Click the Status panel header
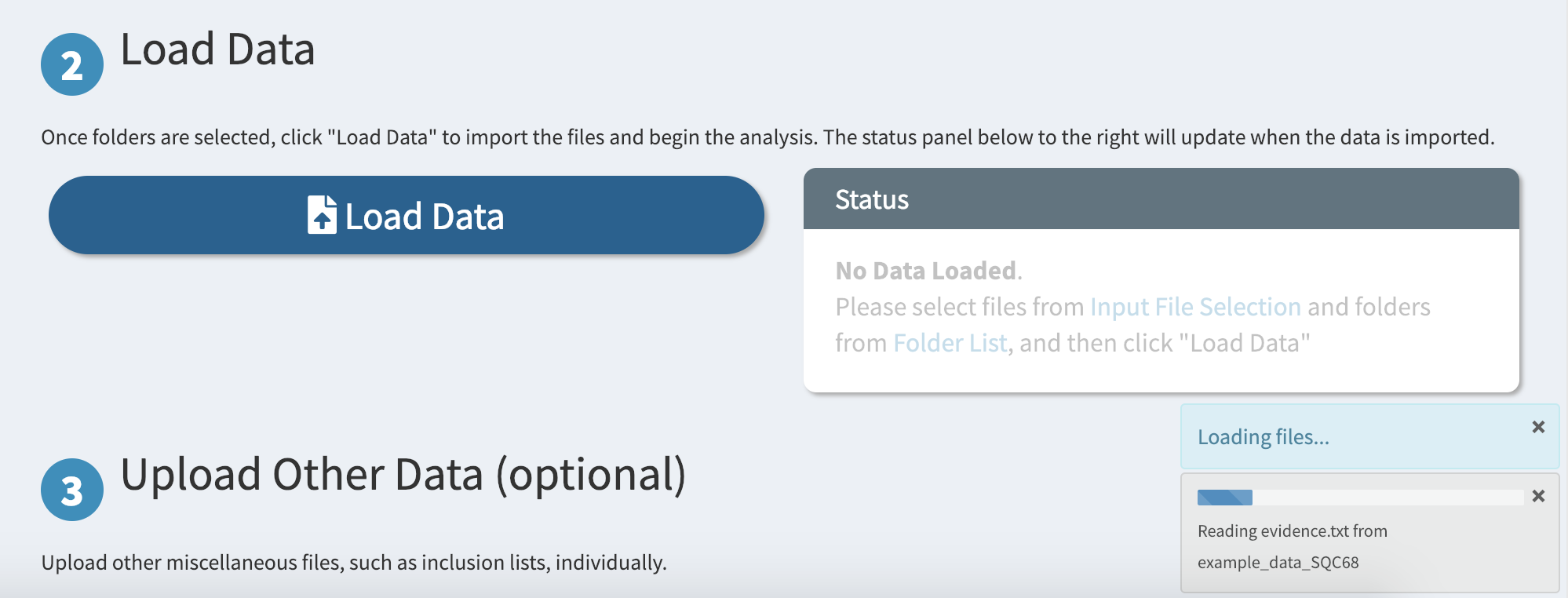1568x598 pixels. (1161, 199)
